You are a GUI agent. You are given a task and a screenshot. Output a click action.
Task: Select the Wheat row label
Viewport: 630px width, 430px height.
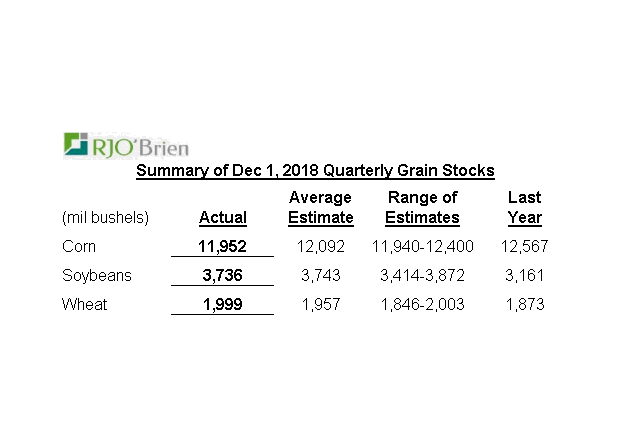(x=83, y=304)
